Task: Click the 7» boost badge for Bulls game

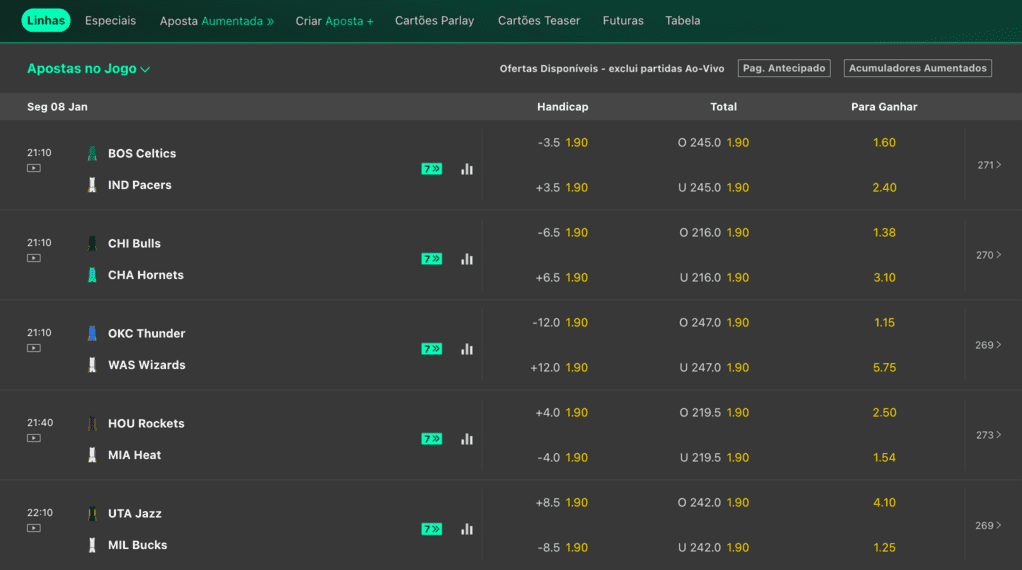Action: [x=431, y=259]
